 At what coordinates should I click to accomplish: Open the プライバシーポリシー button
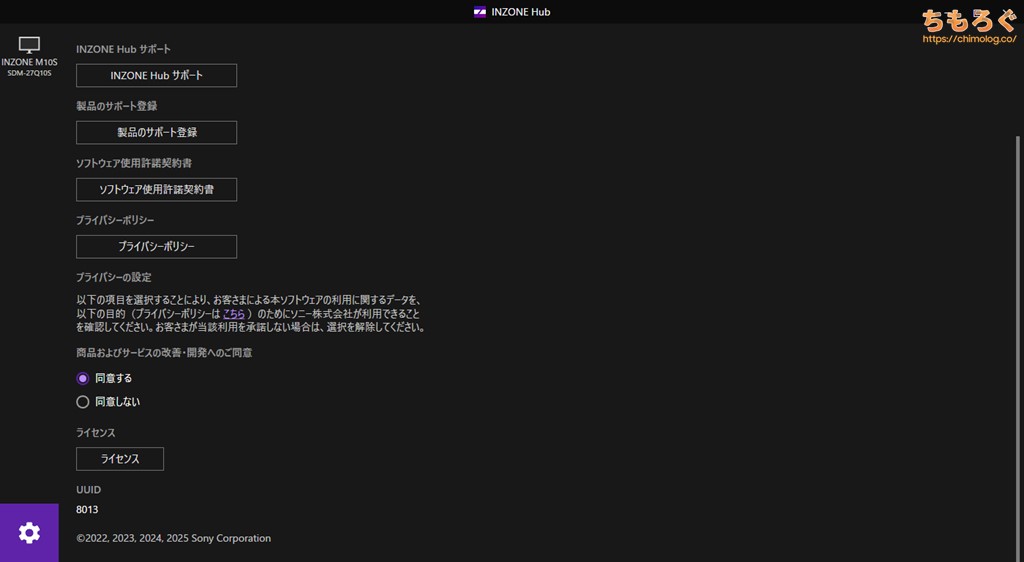[x=157, y=247]
